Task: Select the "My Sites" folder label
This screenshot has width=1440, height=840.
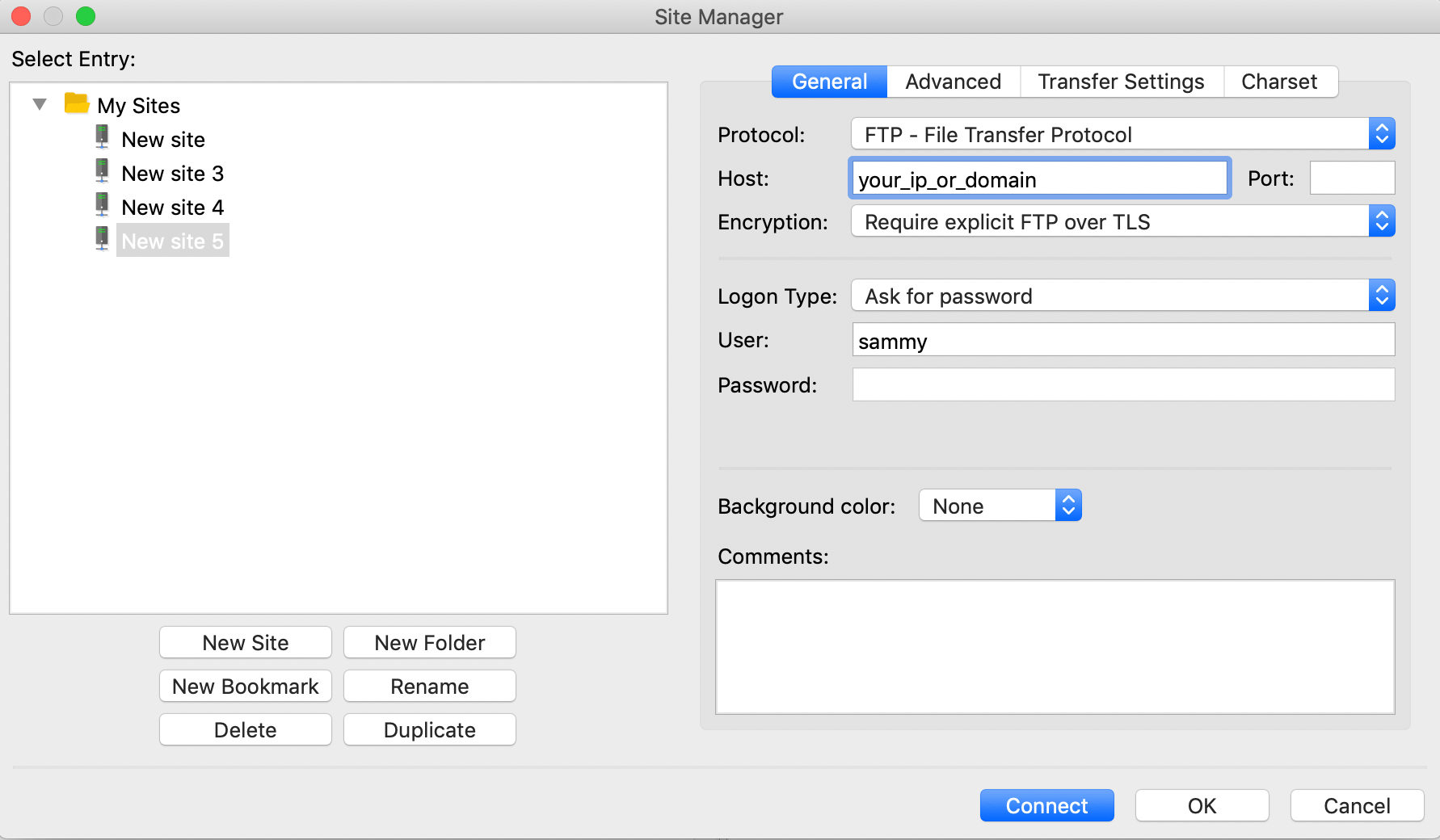Action: tap(139, 106)
